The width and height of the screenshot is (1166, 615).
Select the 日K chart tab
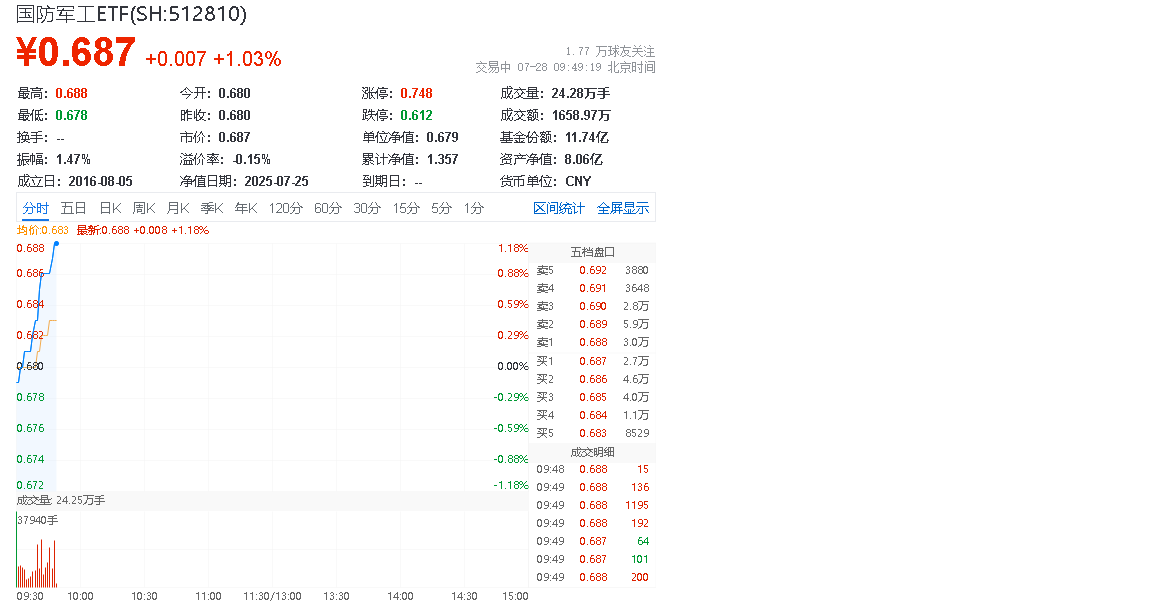(110, 208)
